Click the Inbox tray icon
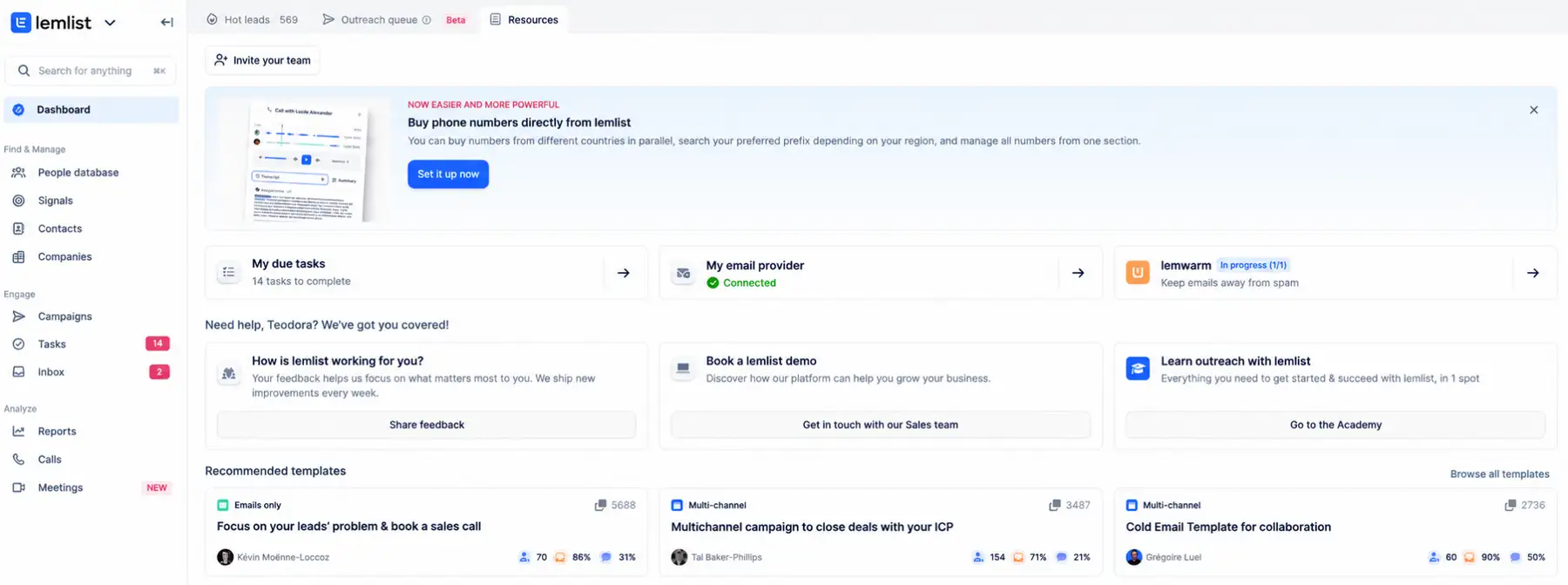The height and width of the screenshot is (585, 1568). point(18,372)
